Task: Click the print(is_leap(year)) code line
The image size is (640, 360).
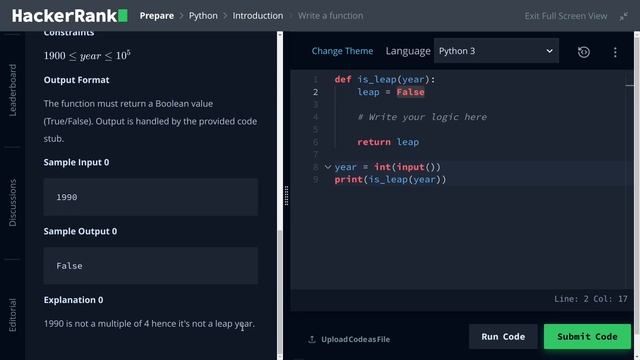Action: [390, 180]
